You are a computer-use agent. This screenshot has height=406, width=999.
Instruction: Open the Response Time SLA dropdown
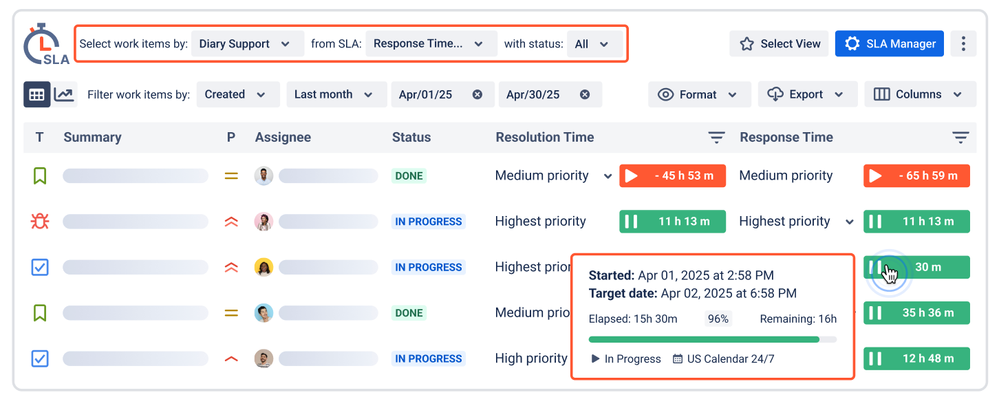click(431, 44)
